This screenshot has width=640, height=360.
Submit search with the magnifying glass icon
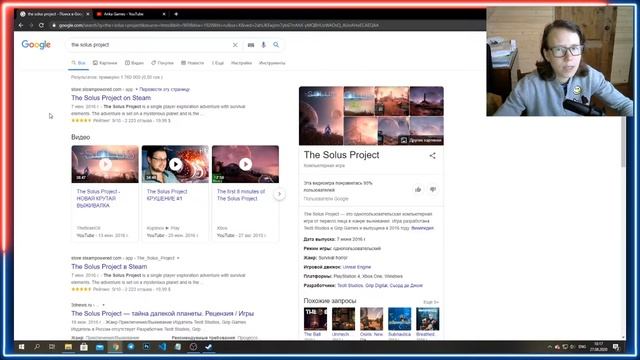(x=276, y=45)
